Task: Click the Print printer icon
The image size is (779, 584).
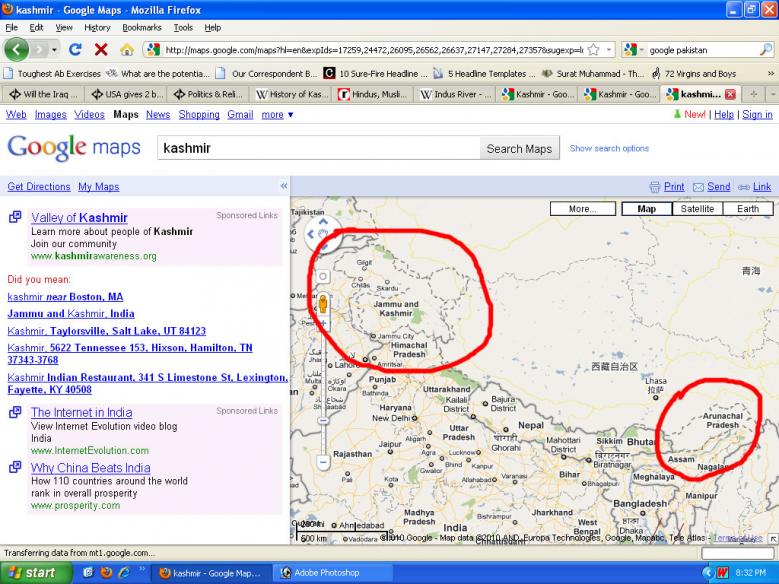Action: pos(655,187)
